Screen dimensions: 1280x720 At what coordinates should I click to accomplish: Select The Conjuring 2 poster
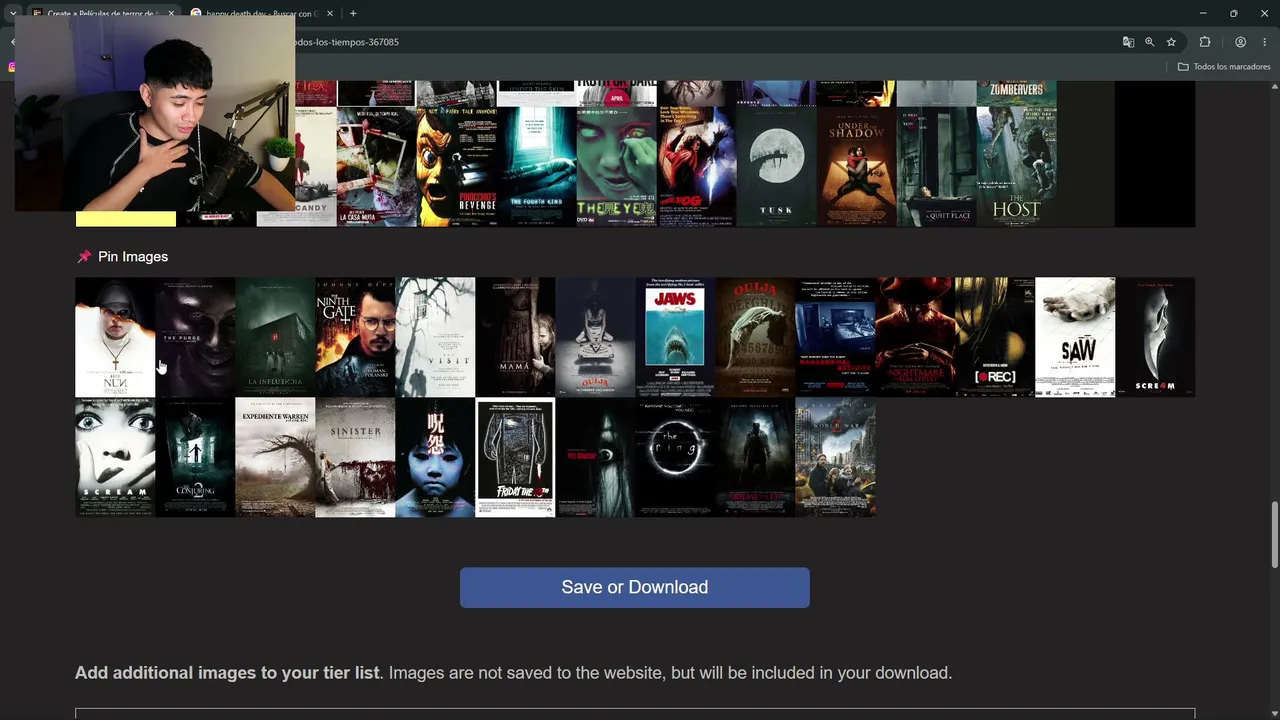195,457
